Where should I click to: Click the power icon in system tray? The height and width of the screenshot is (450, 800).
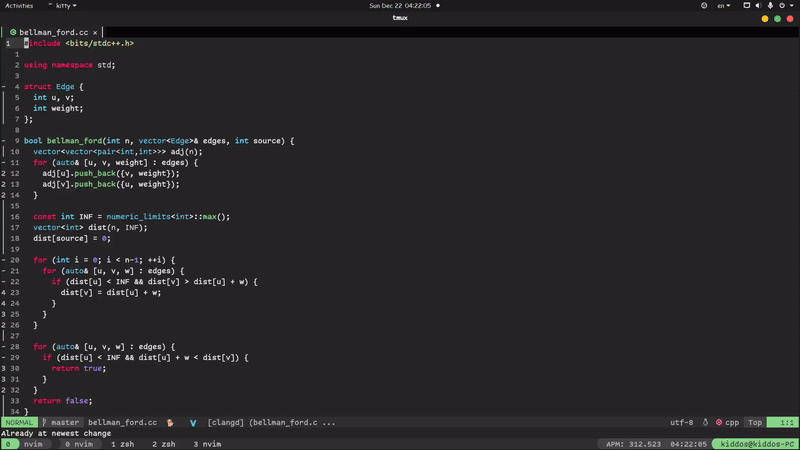click(782, 6)
